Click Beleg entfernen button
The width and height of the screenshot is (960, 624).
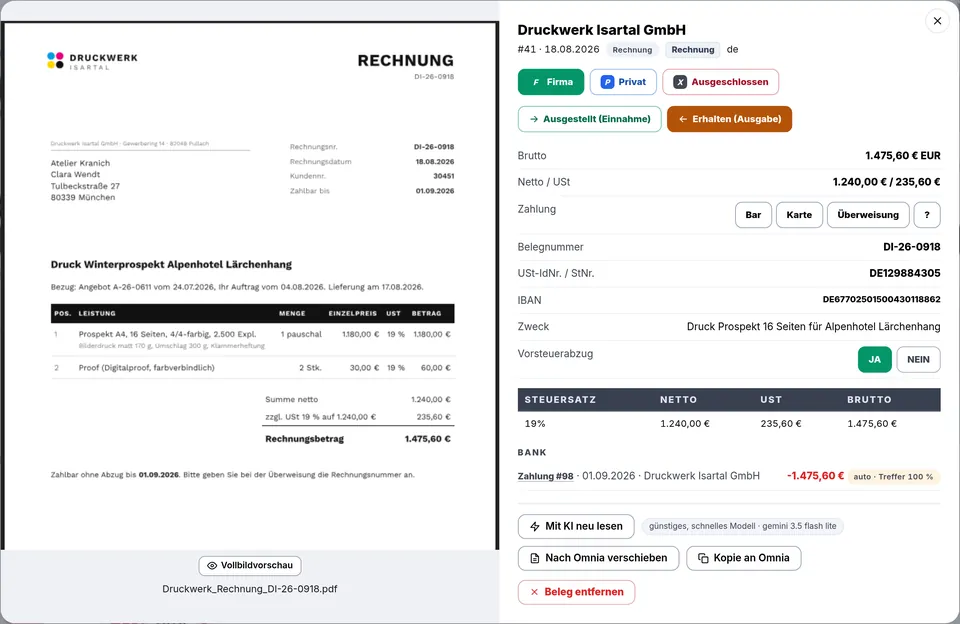[576, 592]
